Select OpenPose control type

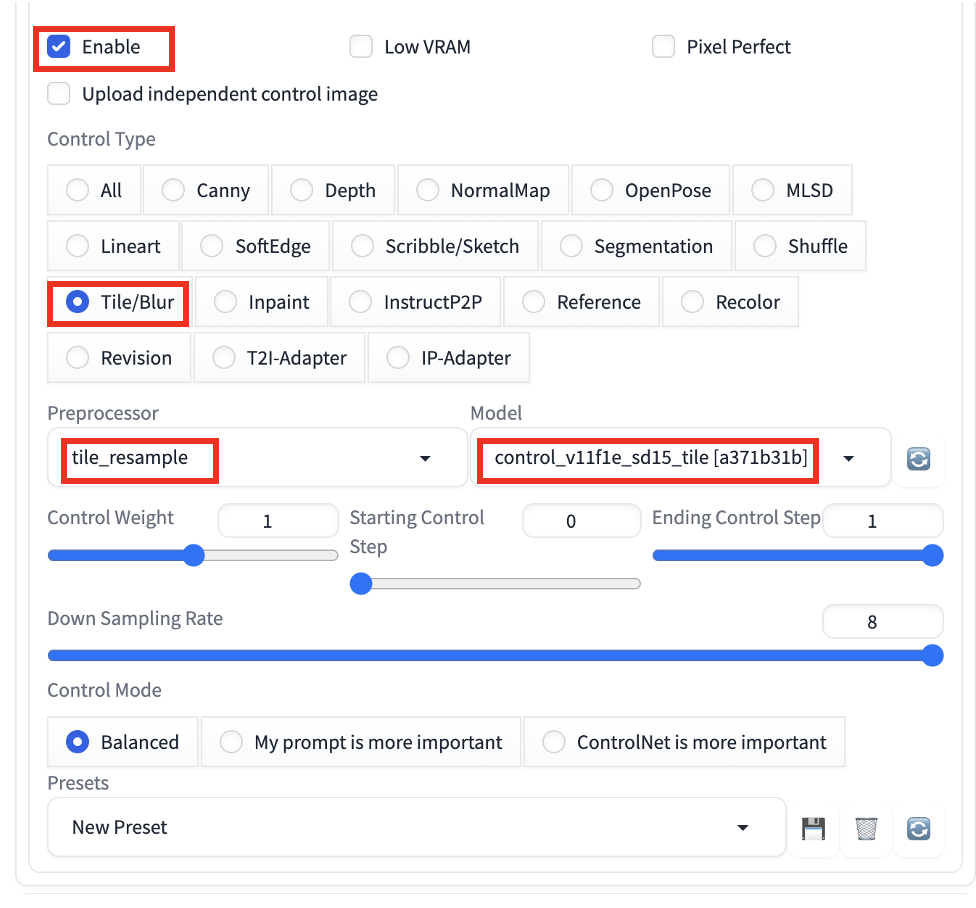[x=650, y=190]
